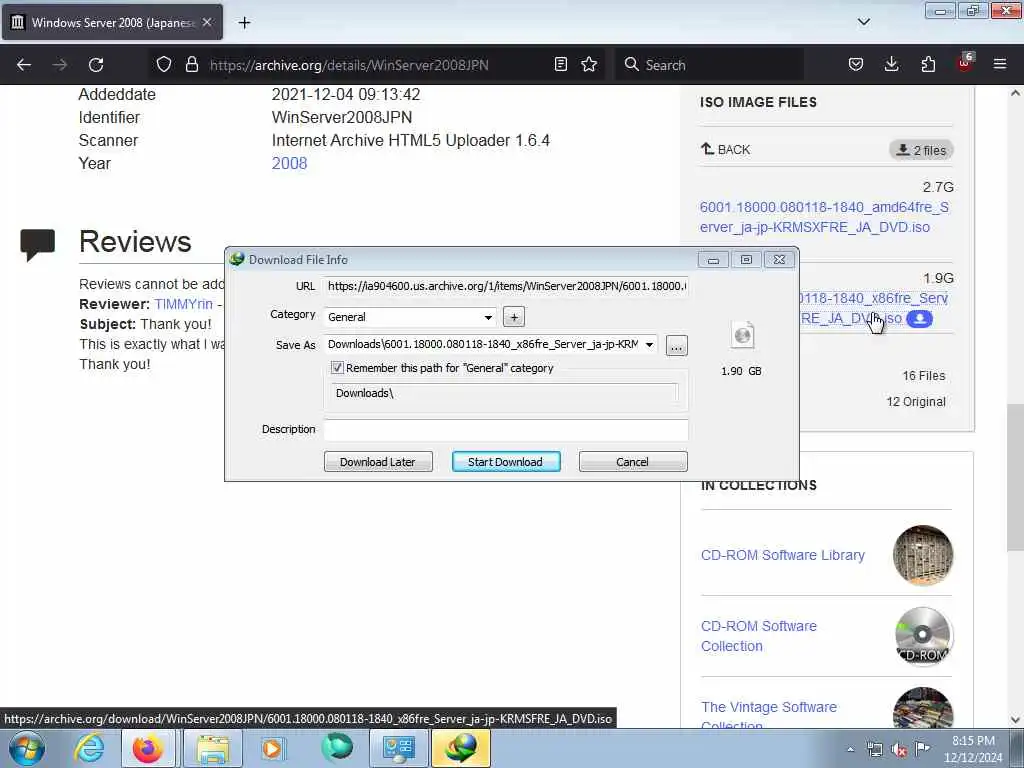
Task: Click the green globe taskbar icon
Action: click(x=337, y=747)
